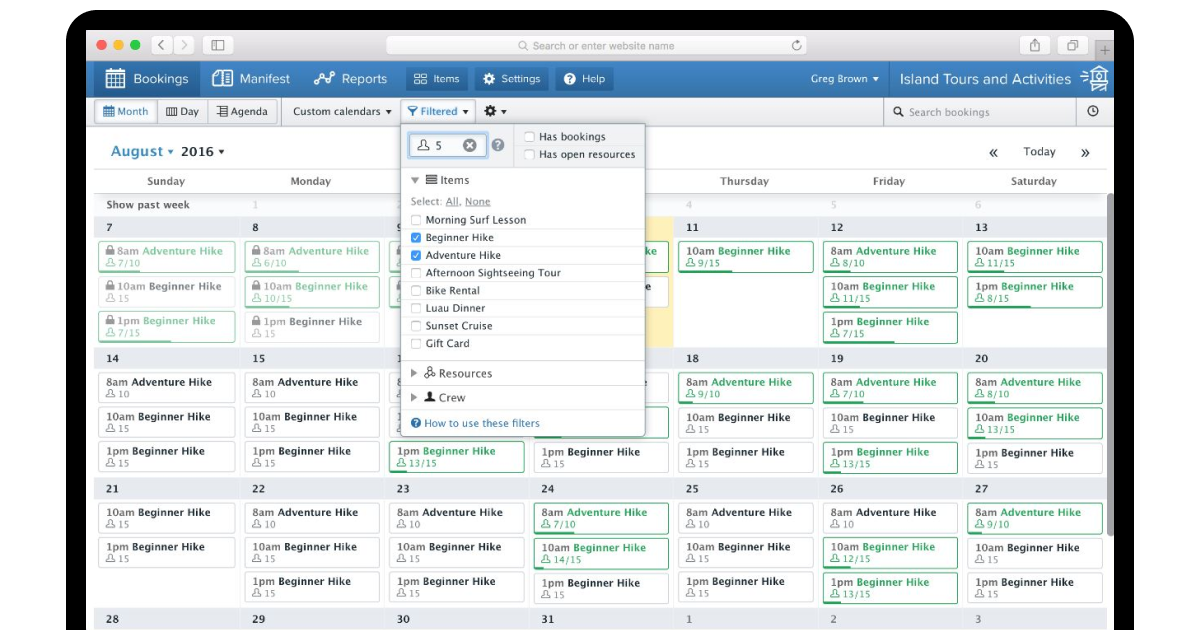Open Thursday 11th 10am Beginner Hike 9/15

(745, 257)
